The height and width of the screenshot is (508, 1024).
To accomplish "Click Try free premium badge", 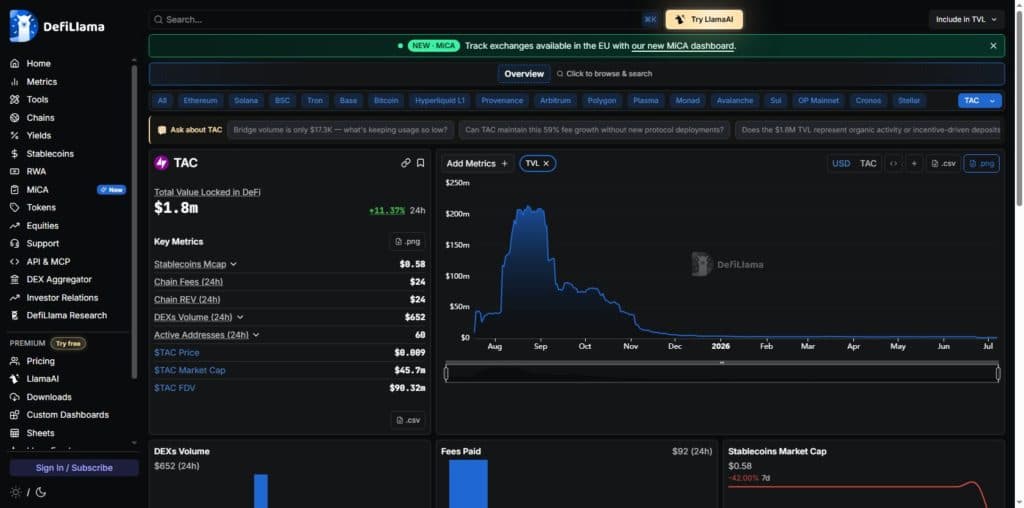I will (x=68, y=343).
